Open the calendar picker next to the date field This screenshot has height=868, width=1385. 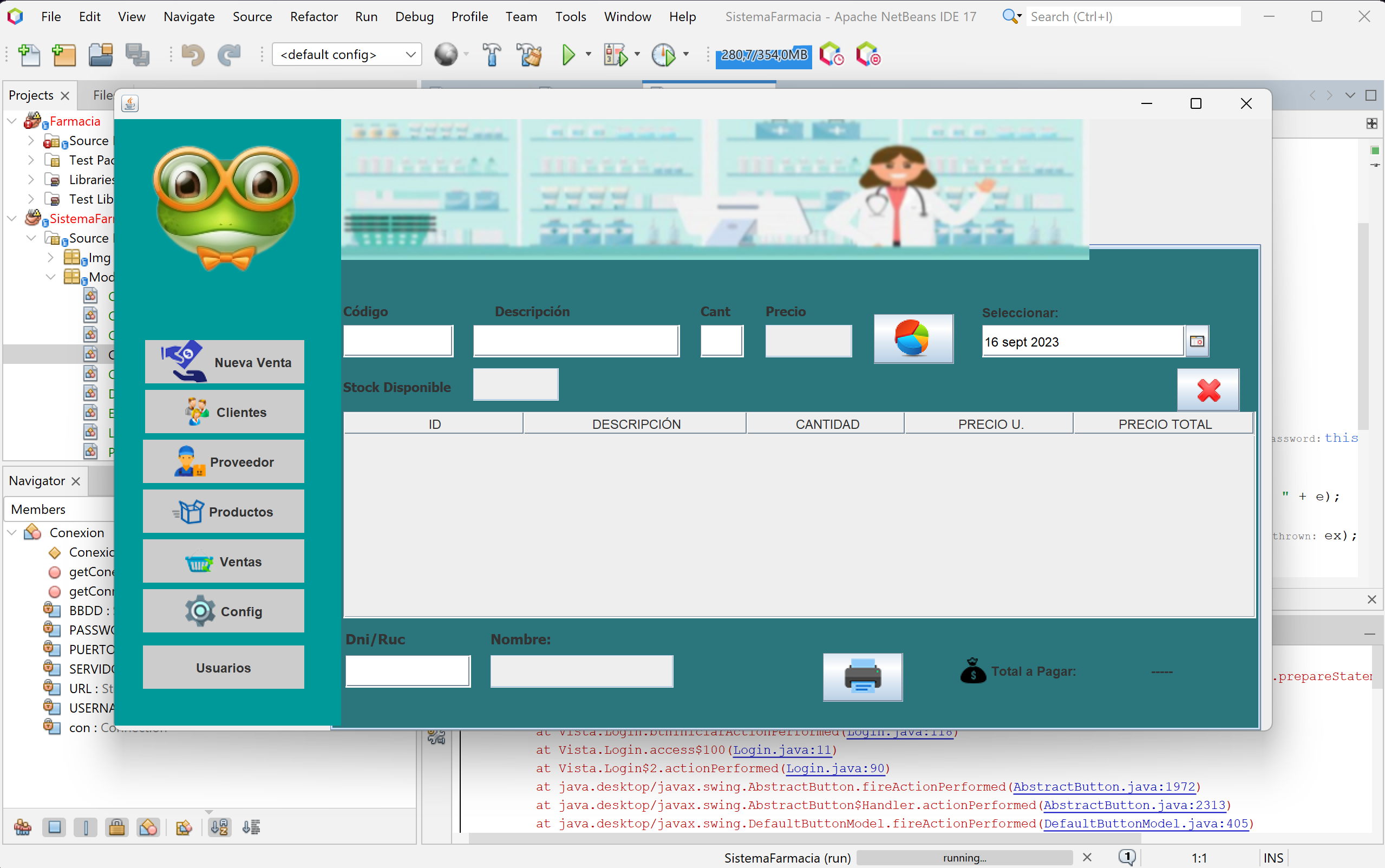coord(1197,341)
